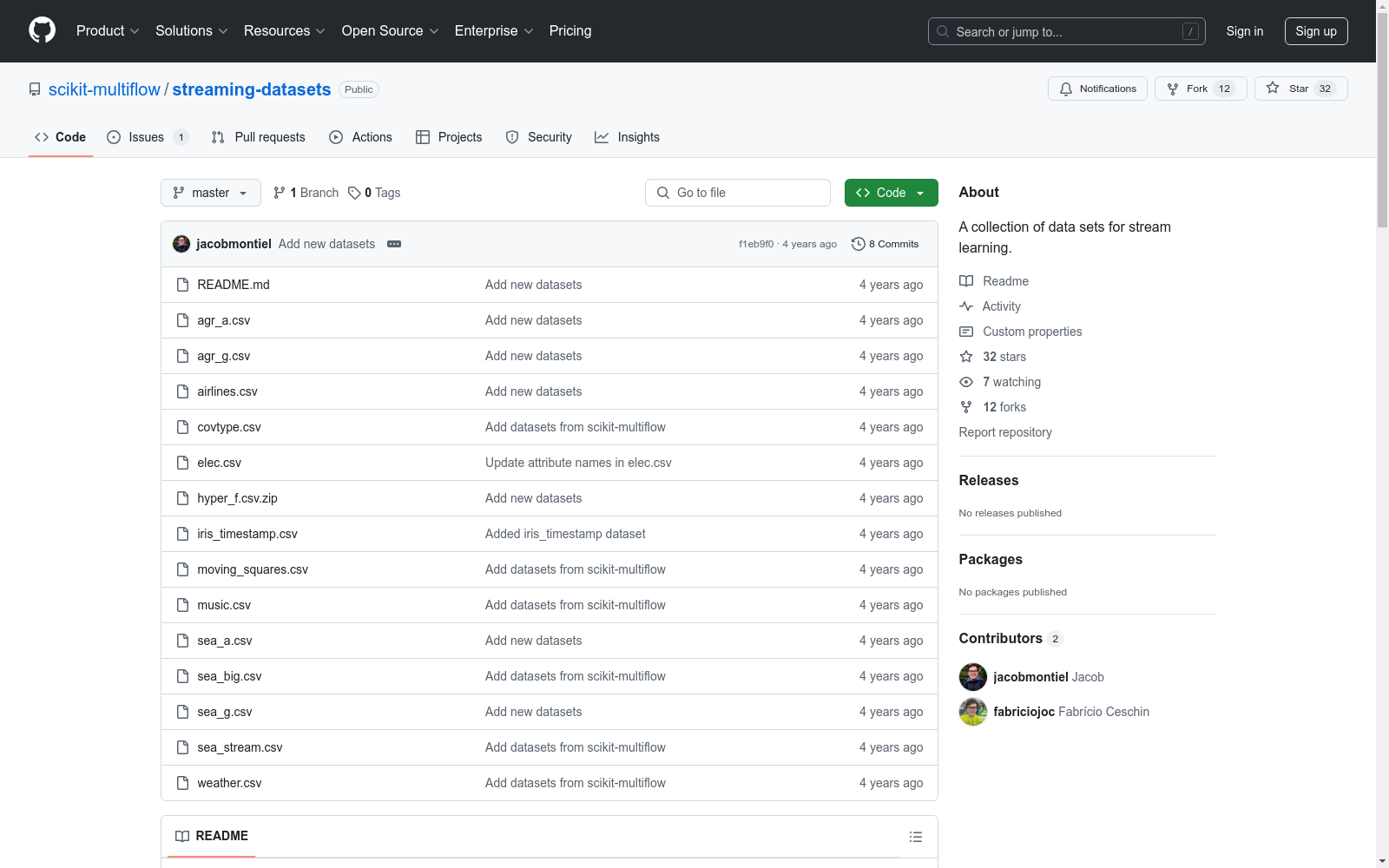Open commit 'Update attribute names in elec.csv'
The image size is (1389, 868).
click(578, 463)
